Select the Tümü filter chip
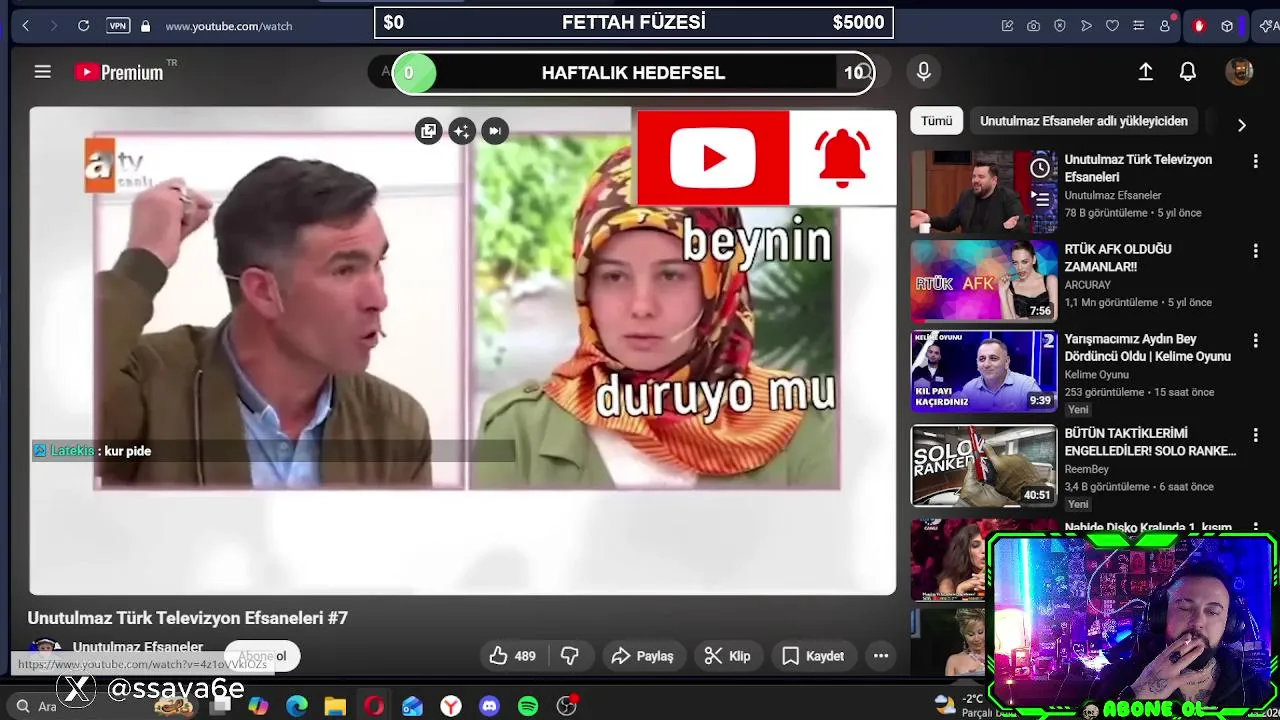The width and height of the screenshot is (1280, 720). click(937, 121)
